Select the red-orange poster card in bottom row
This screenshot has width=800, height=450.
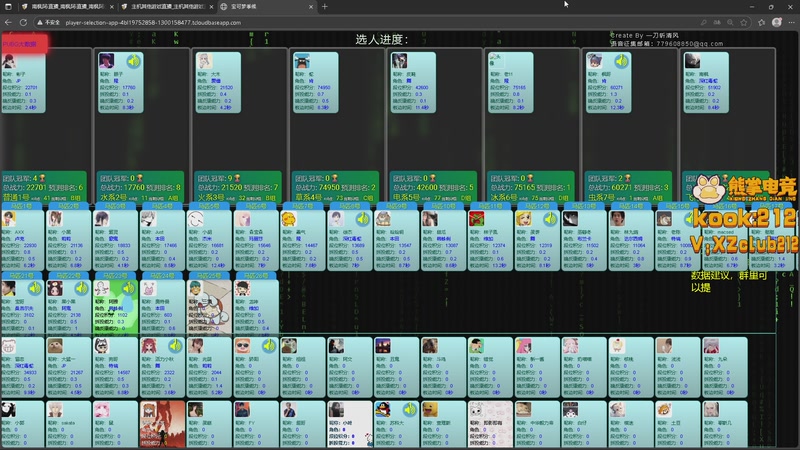[163, 424]
